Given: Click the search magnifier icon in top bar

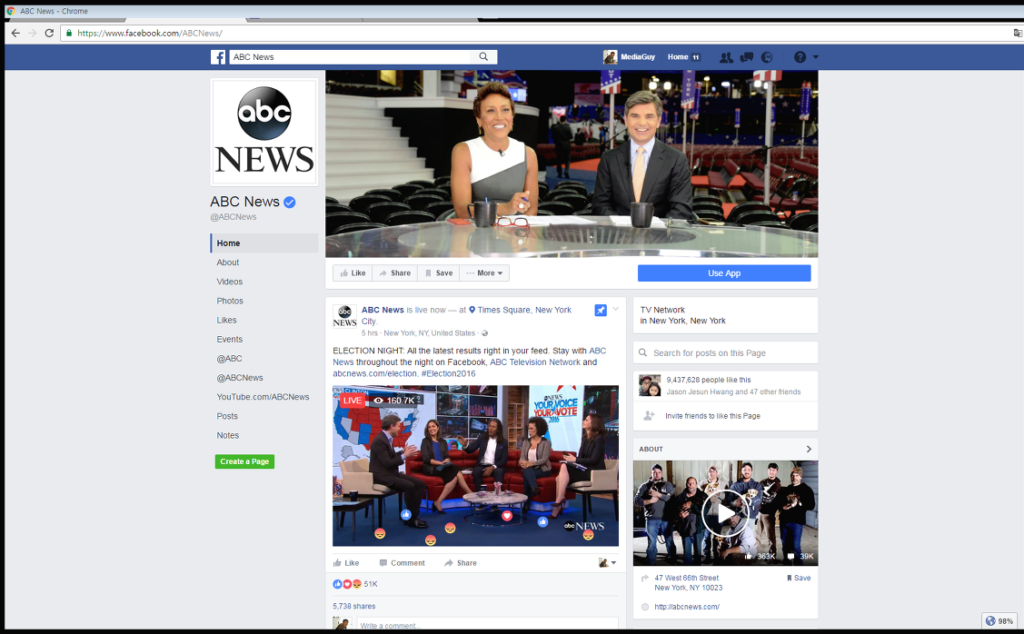Looking at the screenshot, I should [483, 57].
